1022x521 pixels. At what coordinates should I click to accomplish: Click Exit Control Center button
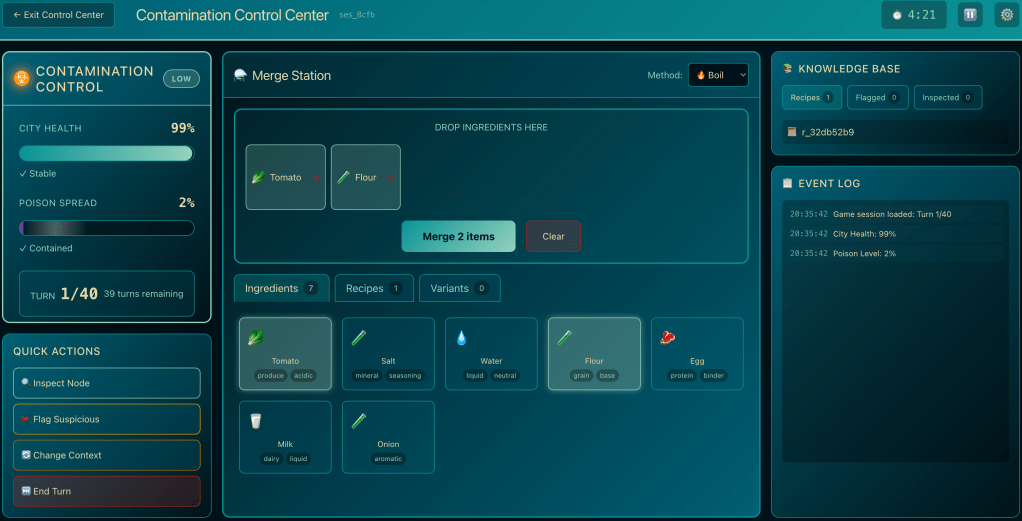point(59,15)
